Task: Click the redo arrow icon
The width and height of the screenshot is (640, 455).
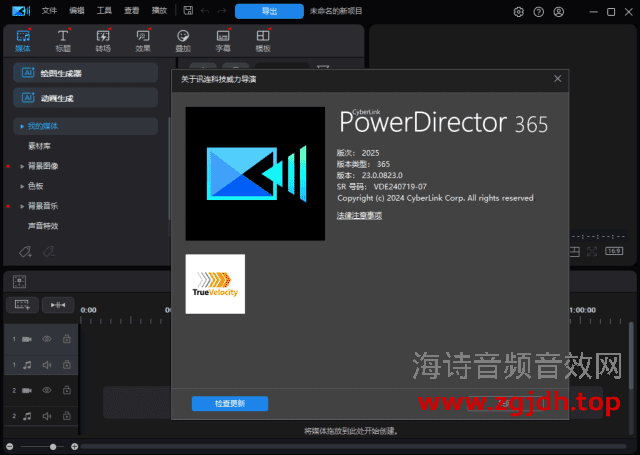Action: (x=222, y=11)
